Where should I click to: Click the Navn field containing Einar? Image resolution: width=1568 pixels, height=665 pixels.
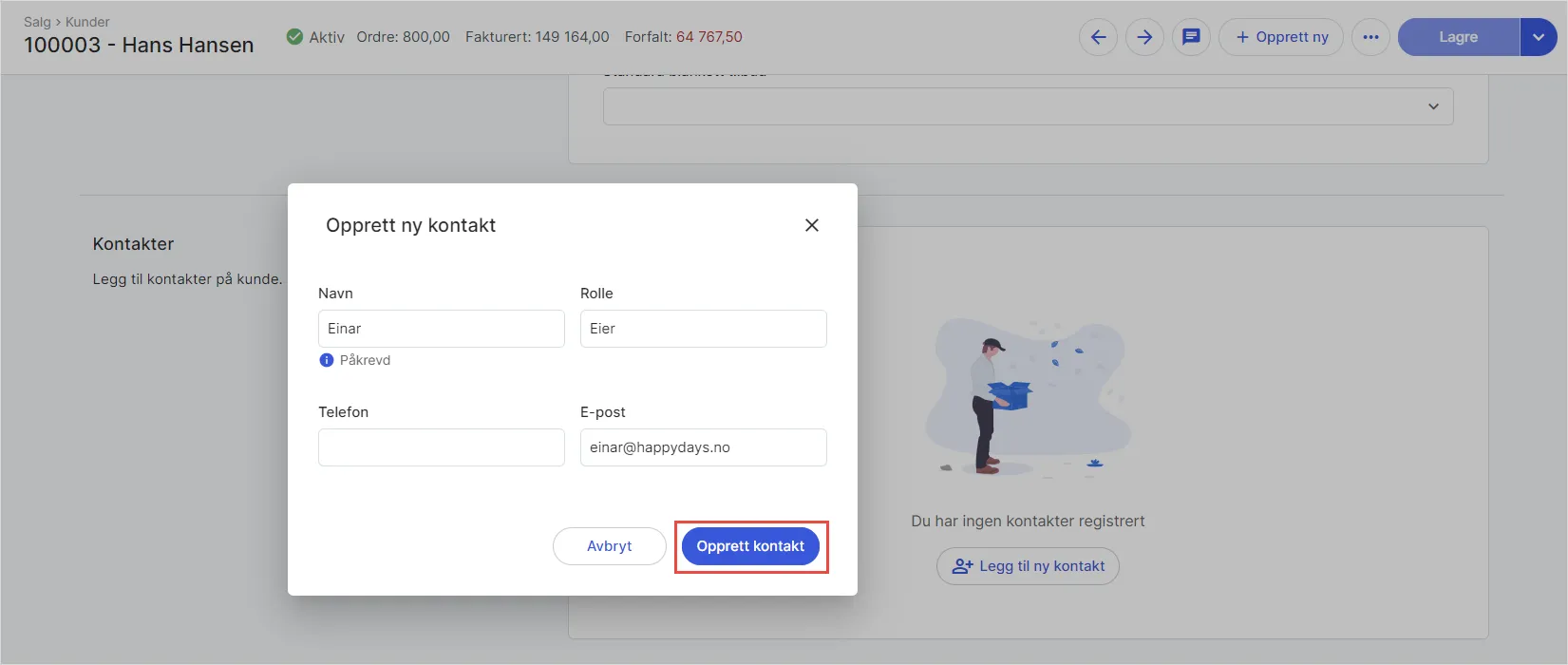coord(441,329)
